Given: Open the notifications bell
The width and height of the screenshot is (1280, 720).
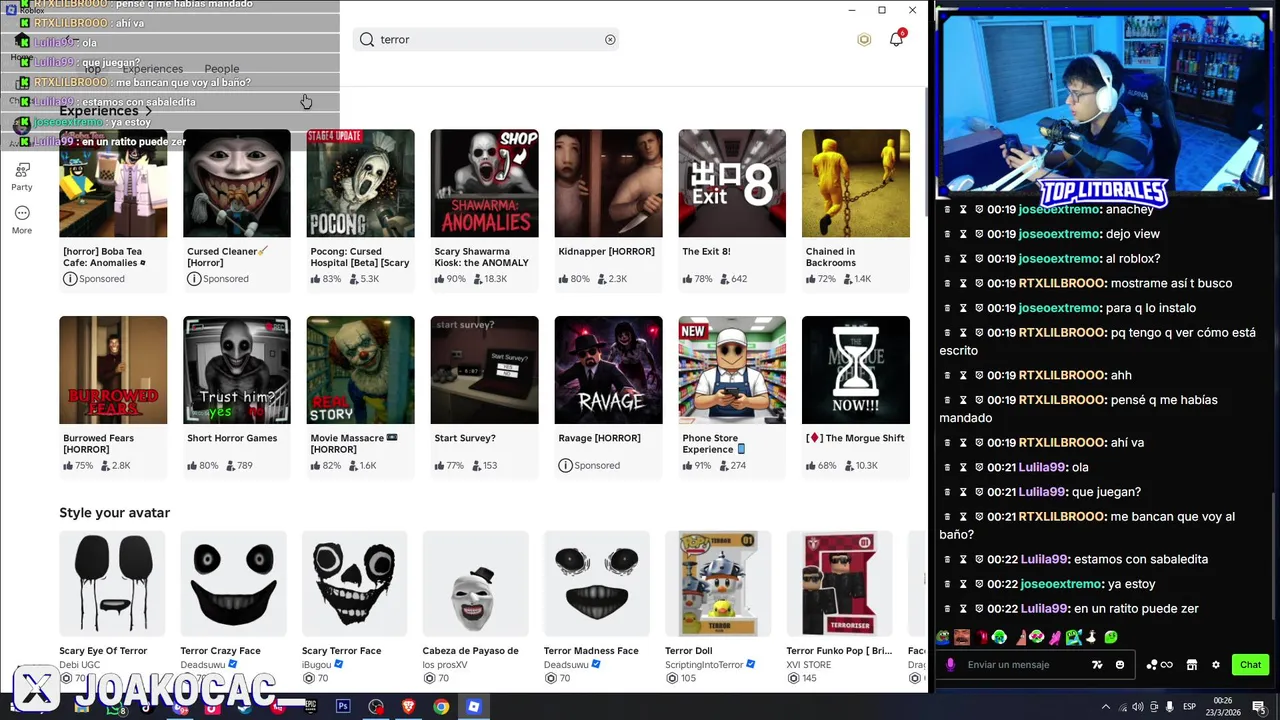Looking at the screenshot, I should 897,39.
